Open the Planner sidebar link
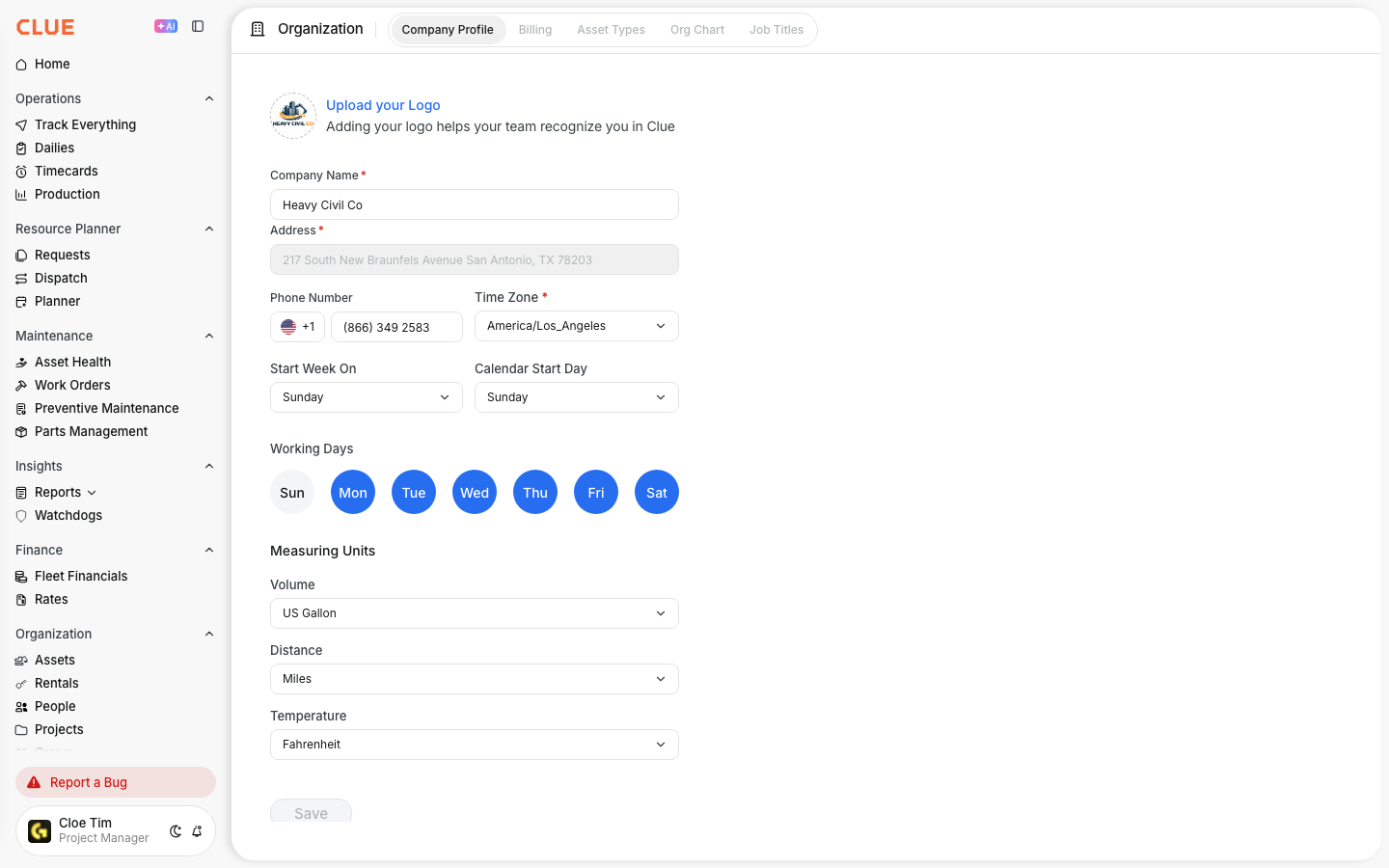This screenshot has height=868, width=1389. coord(58,302)
